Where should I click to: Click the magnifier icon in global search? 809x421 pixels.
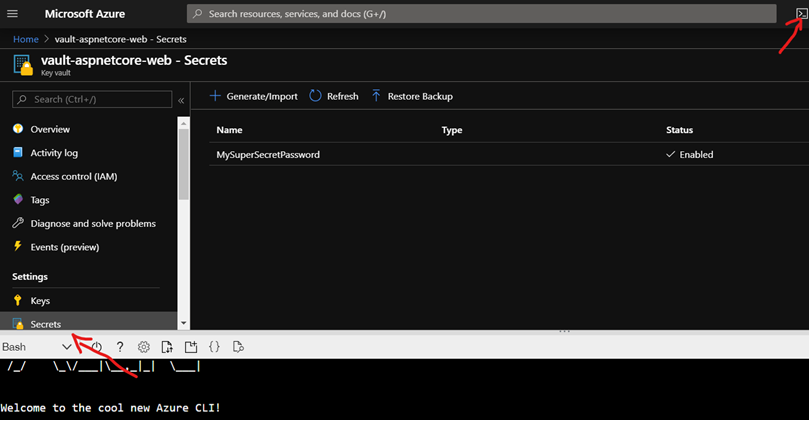(x=198, y=14)
